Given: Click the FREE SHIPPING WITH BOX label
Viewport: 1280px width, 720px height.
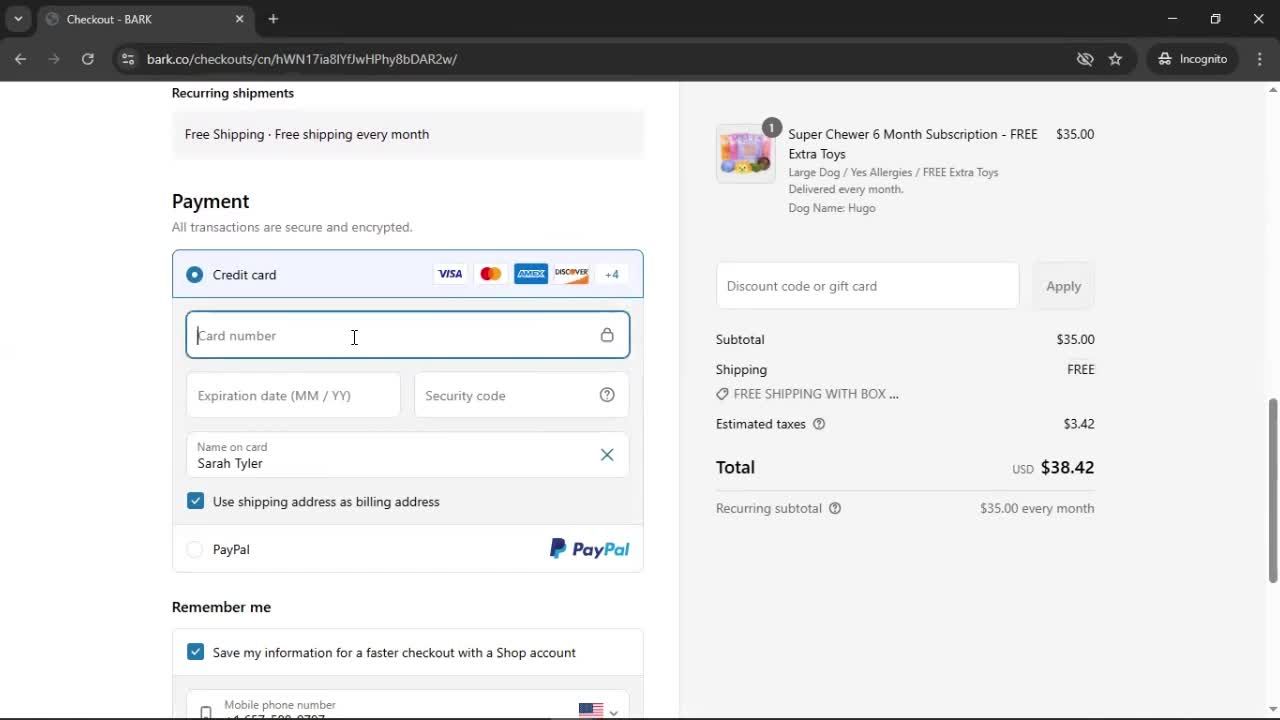Looking at the screenshot, I should [816, 394].
